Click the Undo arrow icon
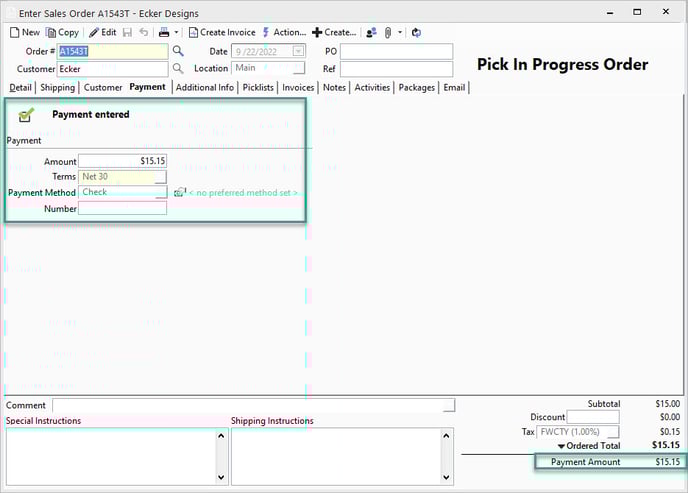The width and height of the screenshot is (688, 493). 143,32
